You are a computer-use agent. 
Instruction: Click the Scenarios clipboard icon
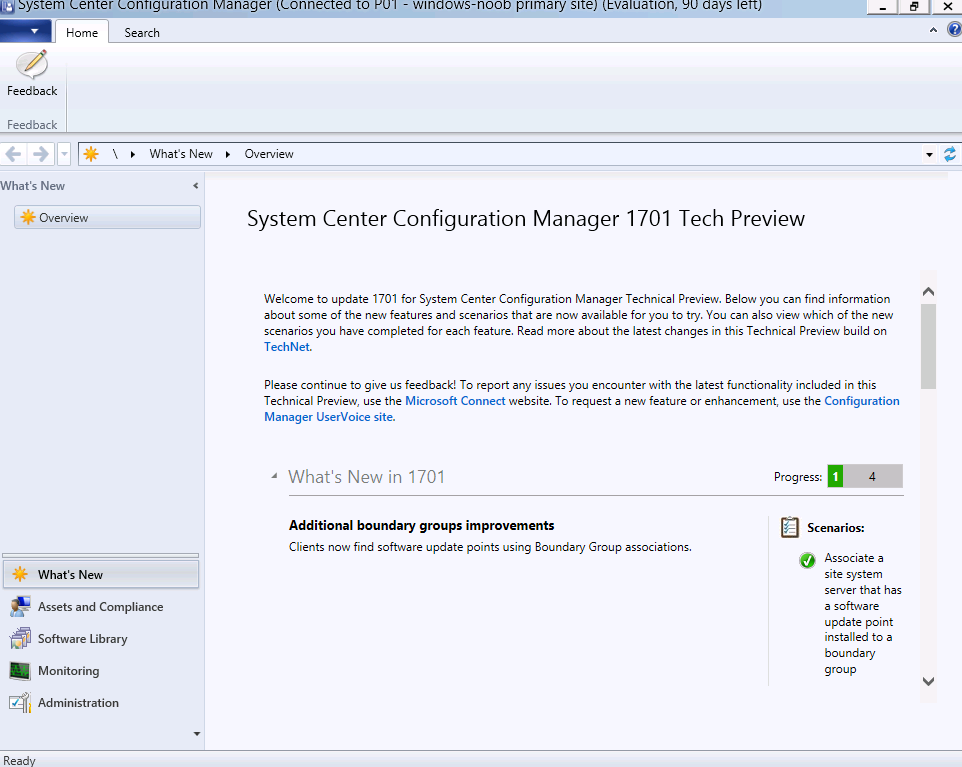[790, 527]
